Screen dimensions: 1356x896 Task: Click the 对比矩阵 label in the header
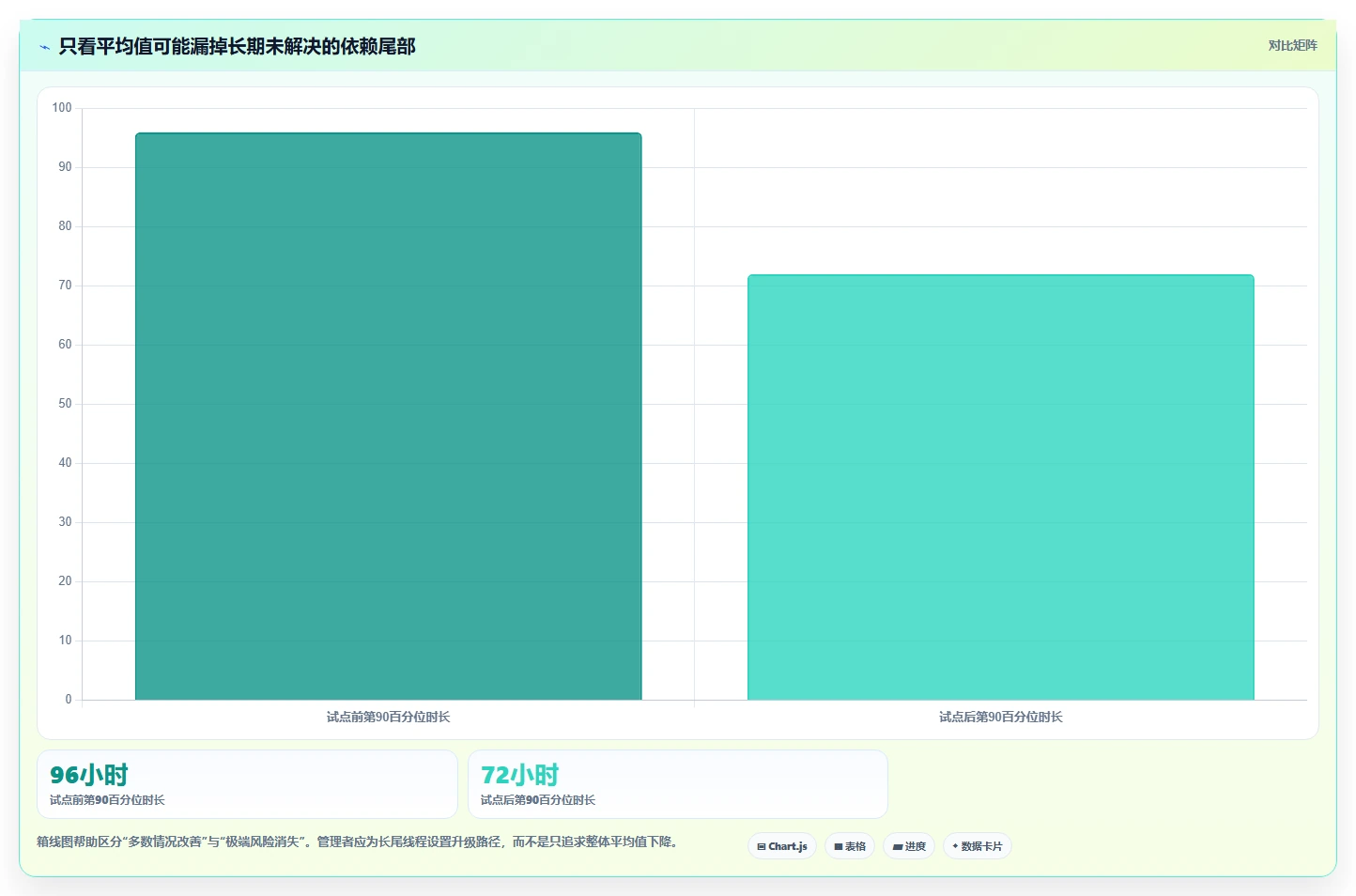point(1292,45)
